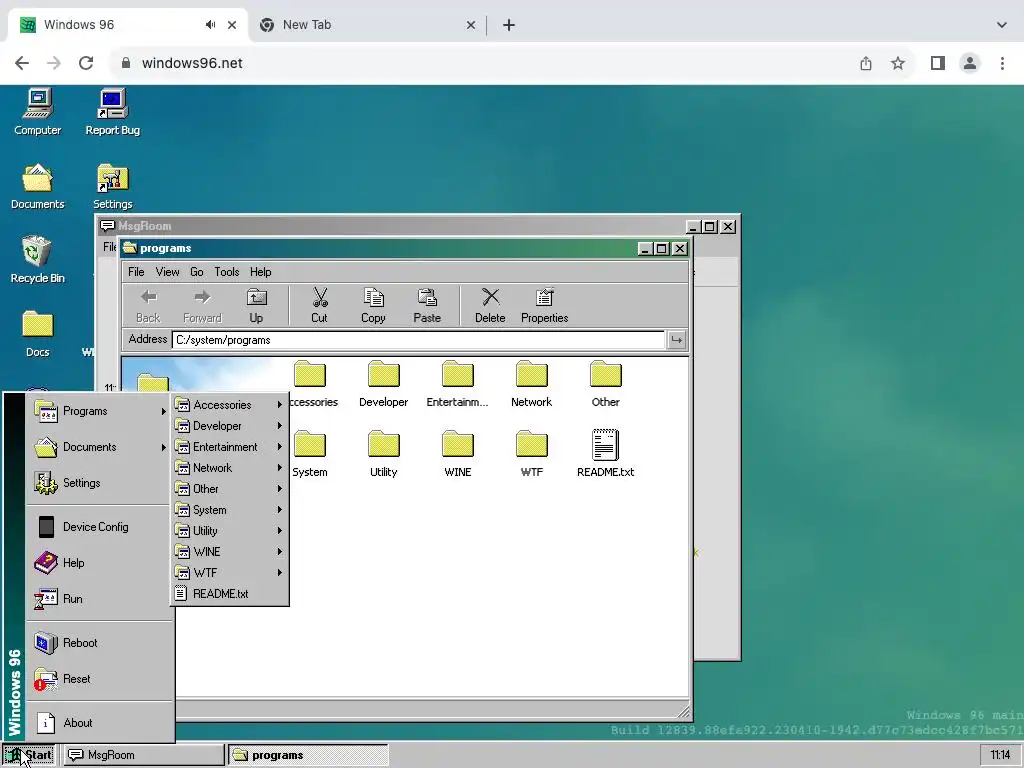
Task: Select the Recycle Bin desktop icon
Action: tap(38, 260)
